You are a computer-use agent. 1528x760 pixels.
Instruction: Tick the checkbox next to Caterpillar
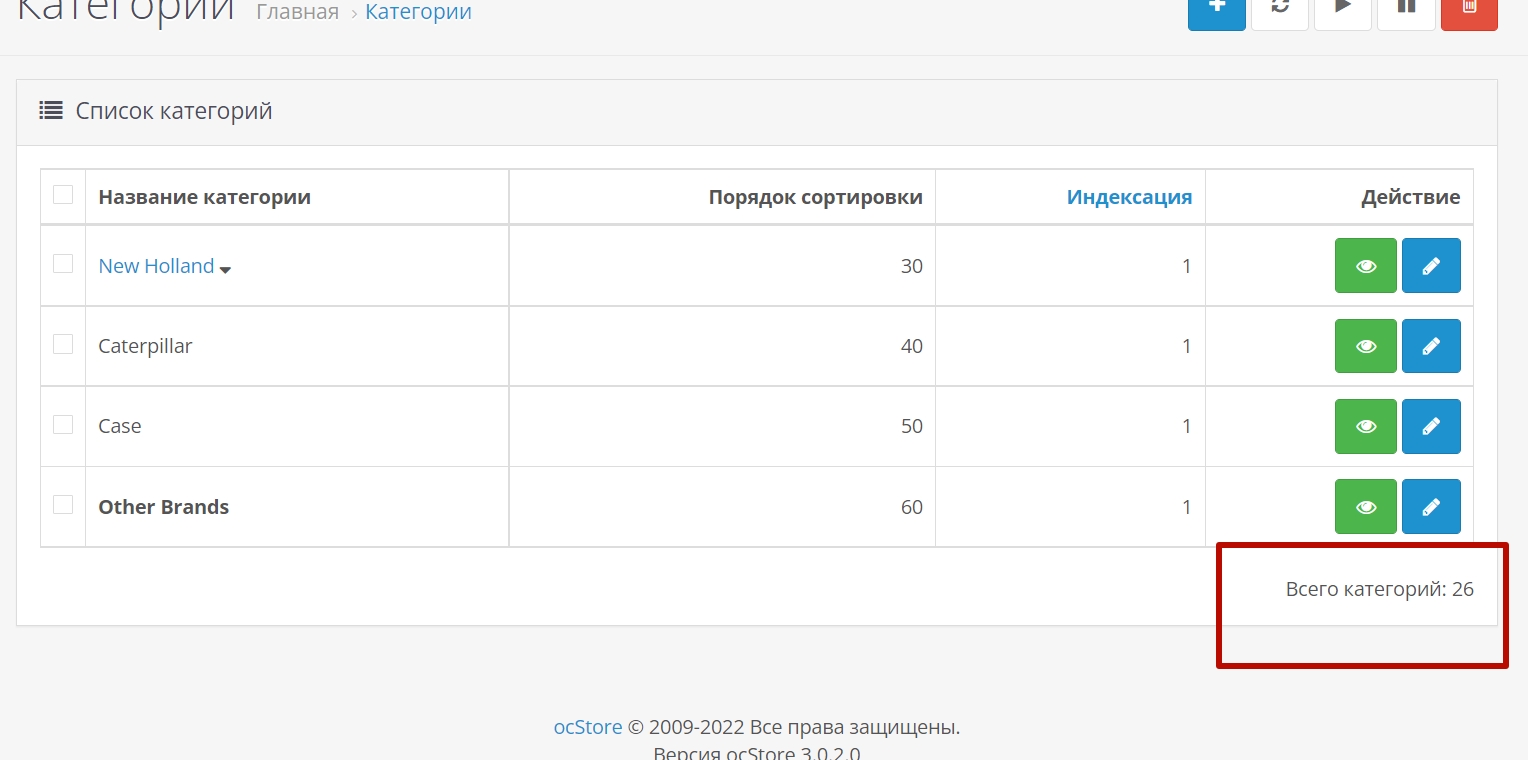click(63, 344)
